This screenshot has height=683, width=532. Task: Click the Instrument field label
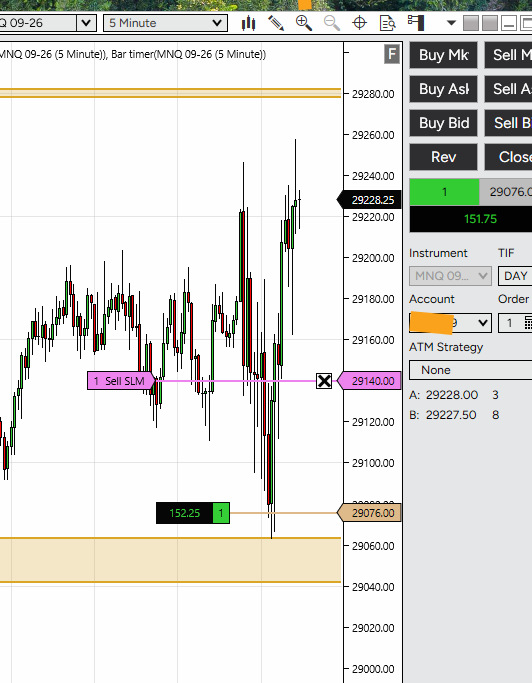tap(438, 253)
